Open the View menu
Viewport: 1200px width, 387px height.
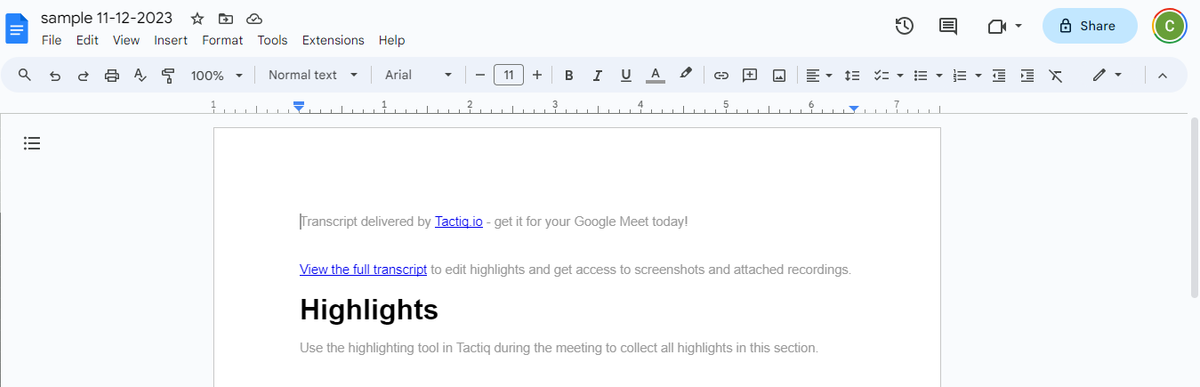tap(126, 40)
